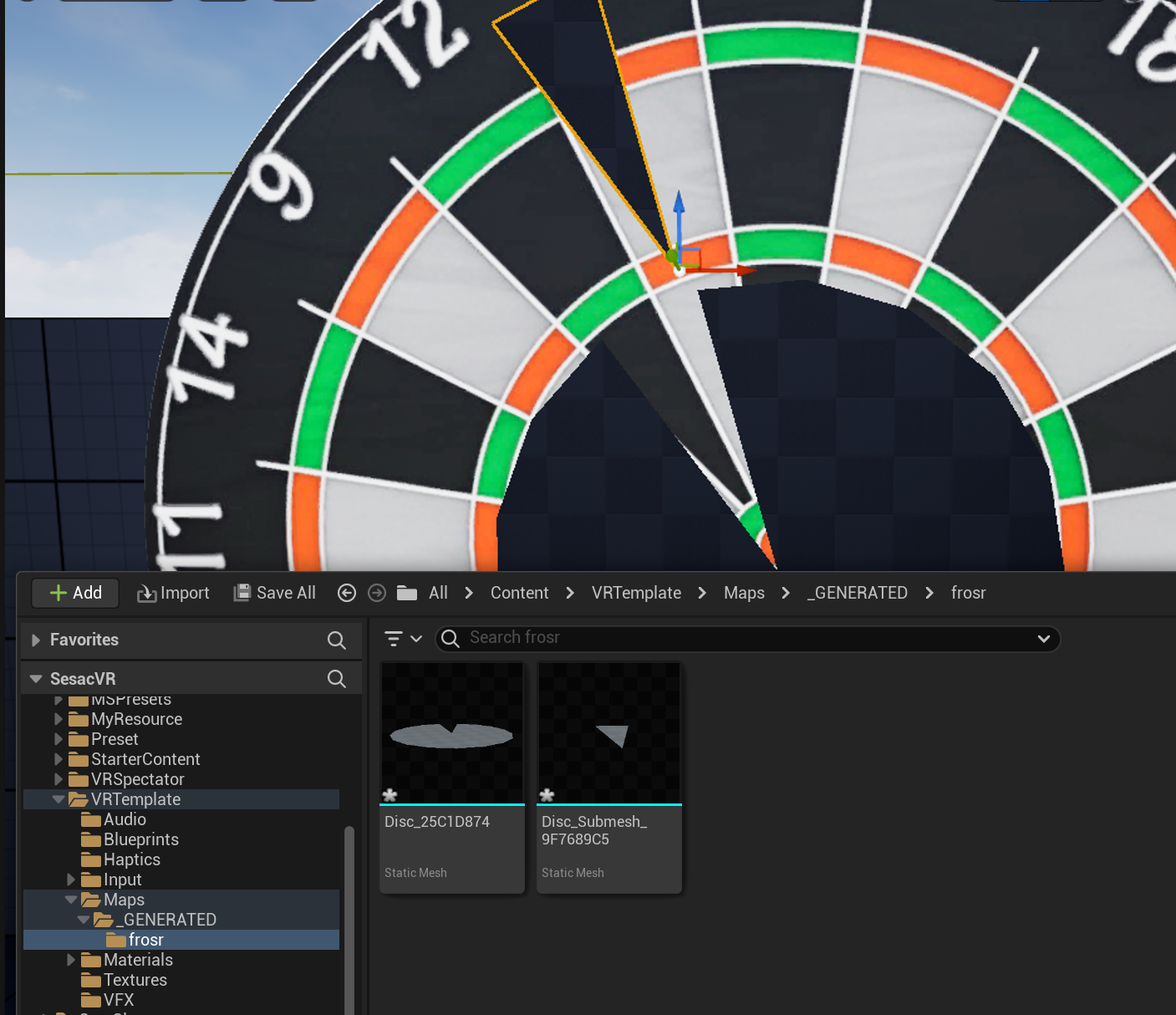Select the frosr breadcrumb

tap(968, 593)
